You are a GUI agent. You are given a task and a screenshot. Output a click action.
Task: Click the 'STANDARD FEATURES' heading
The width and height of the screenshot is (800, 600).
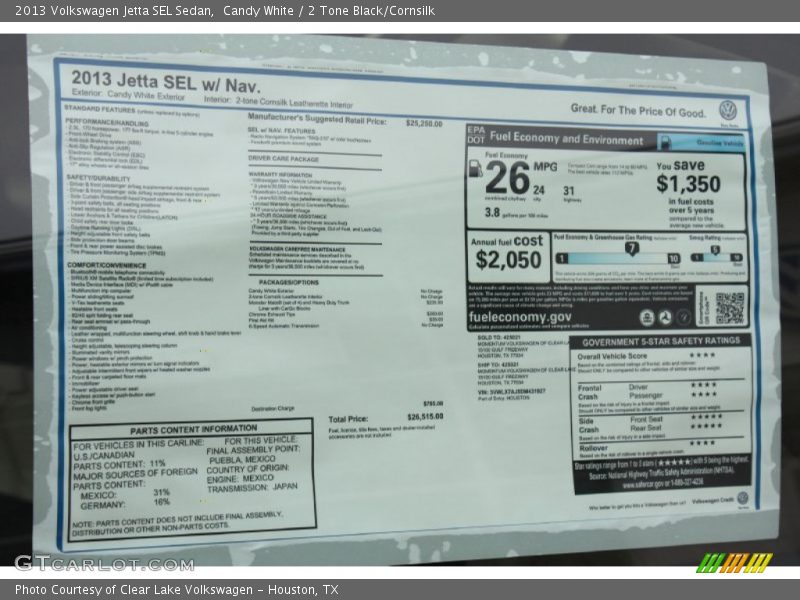coord(100,109)
